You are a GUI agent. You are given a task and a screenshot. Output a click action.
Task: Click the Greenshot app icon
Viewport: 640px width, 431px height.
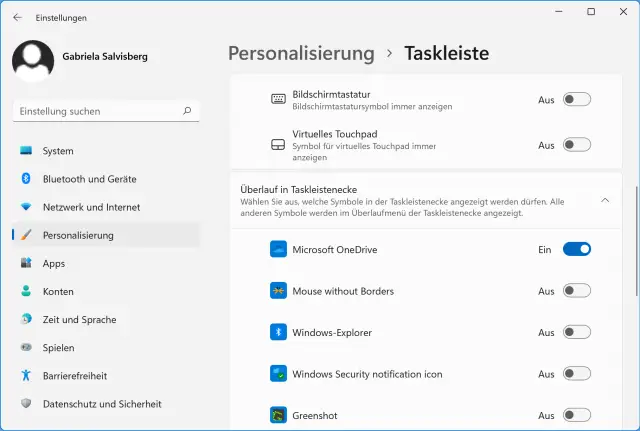click(x=278, y=415)
